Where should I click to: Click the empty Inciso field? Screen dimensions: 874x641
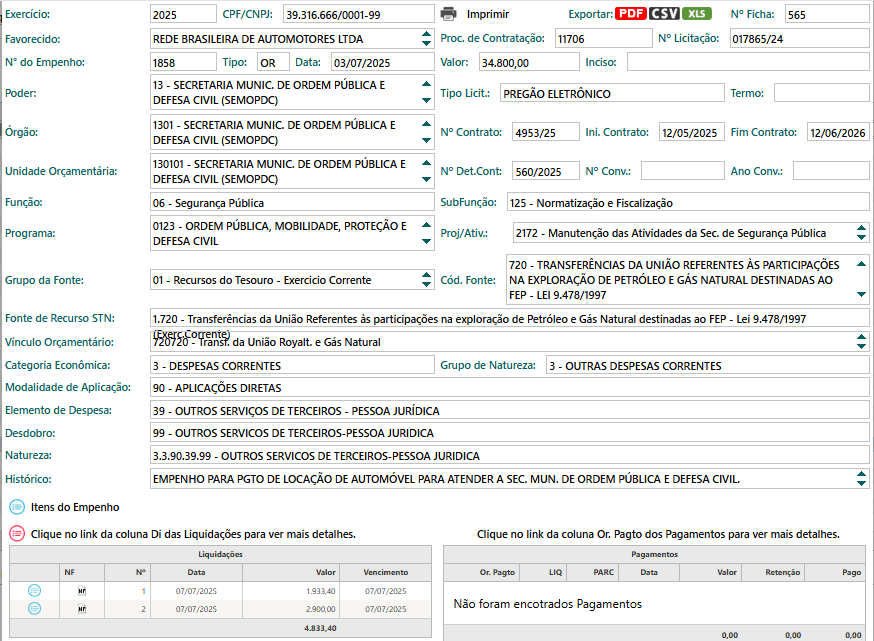(749, 62)
